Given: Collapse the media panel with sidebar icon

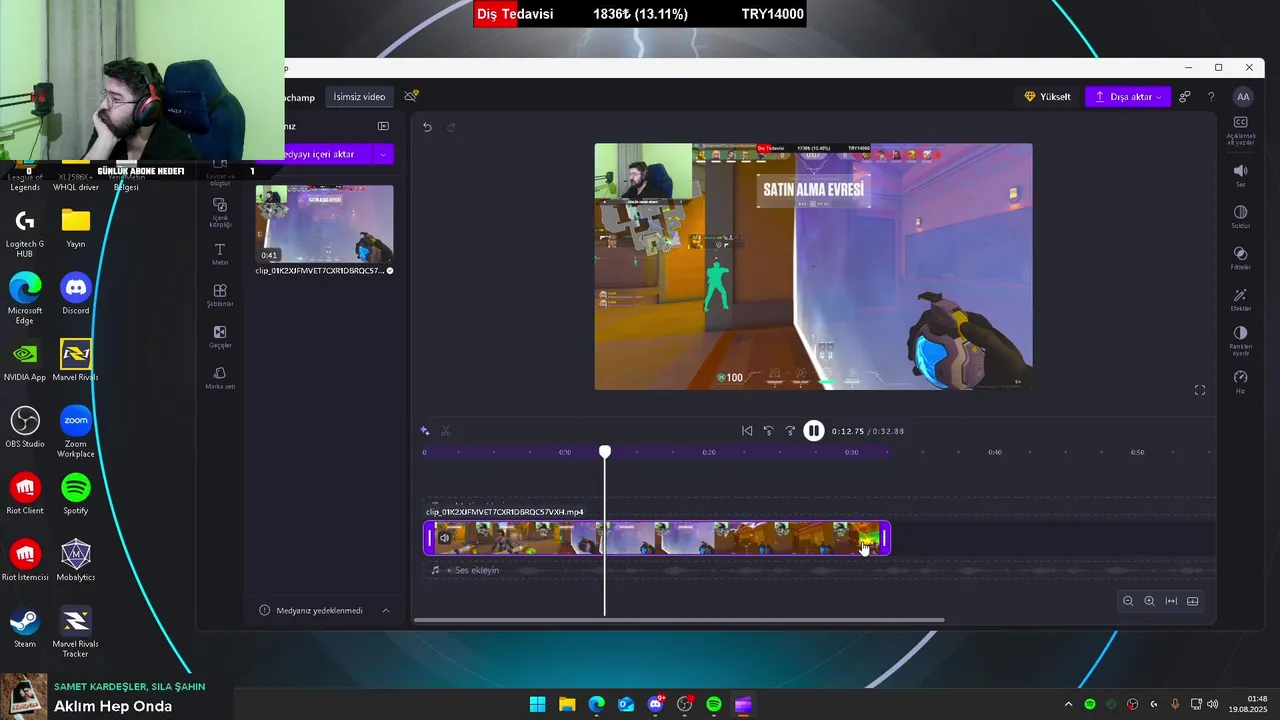Looking at the screenshot, I should pyautogui.click(x=383, y=126).
